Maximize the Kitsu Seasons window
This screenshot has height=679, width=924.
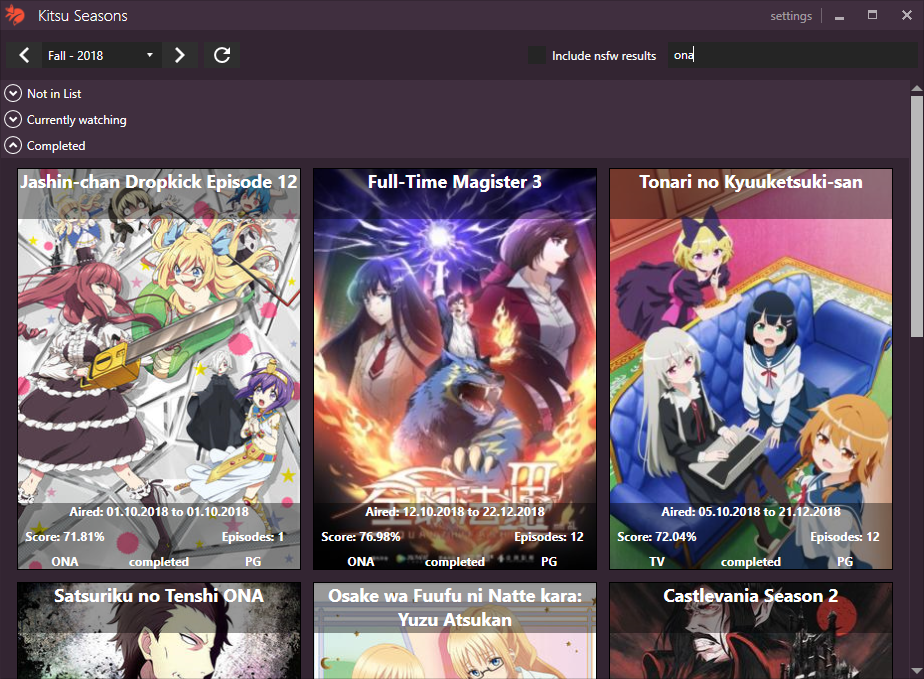tap(873, 15)
